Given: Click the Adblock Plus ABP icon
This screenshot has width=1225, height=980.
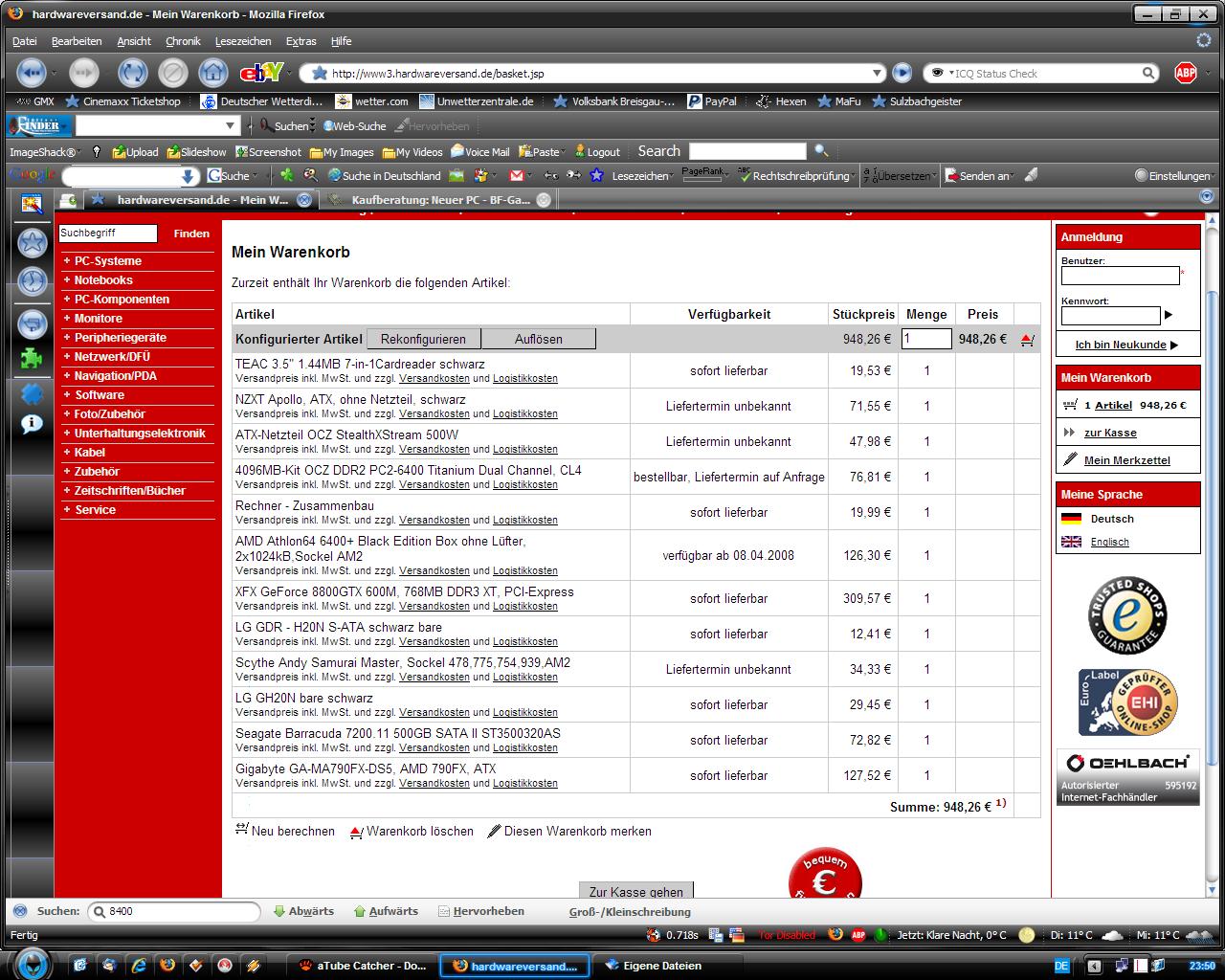Looking at the screenshot, I should (1186, 73).
